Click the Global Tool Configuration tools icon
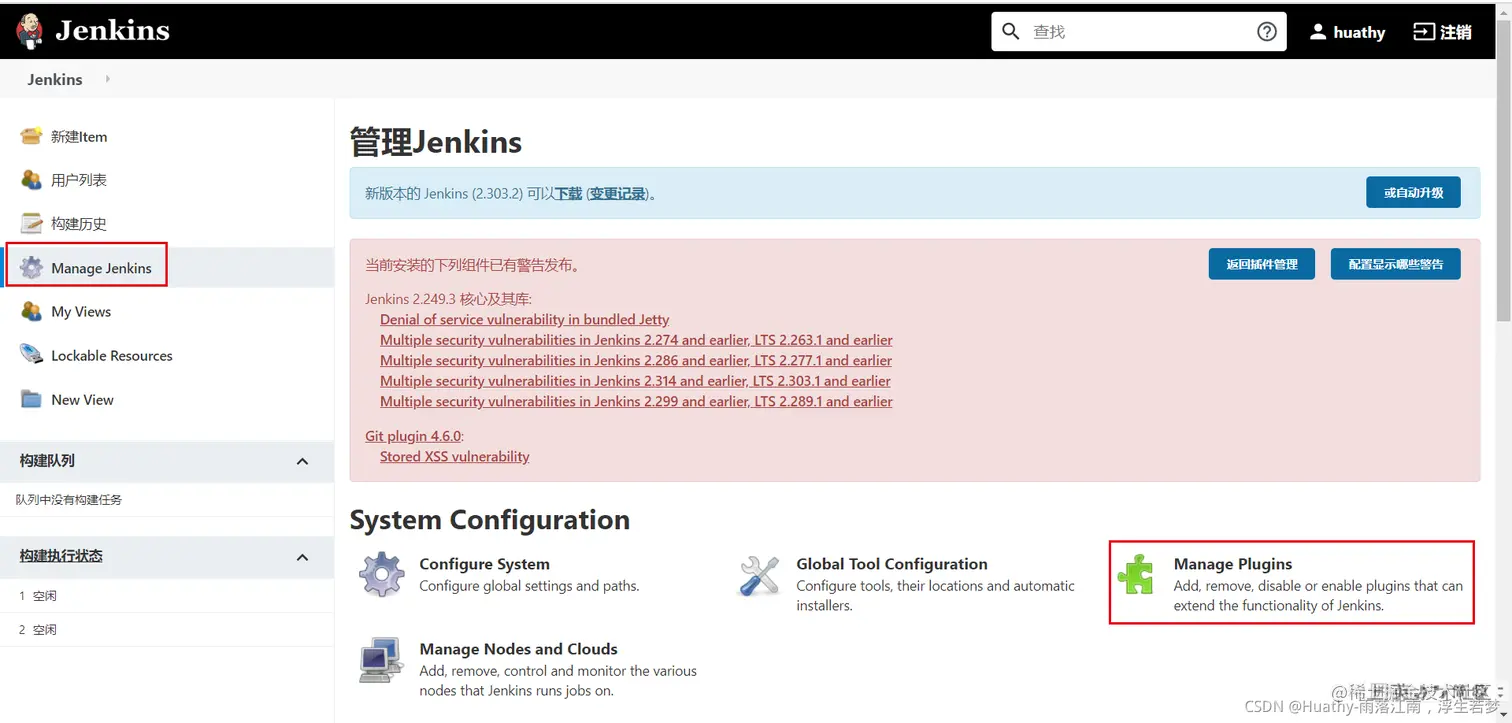Viewport: 1512px width, 723px height. (x=759, y=576)
